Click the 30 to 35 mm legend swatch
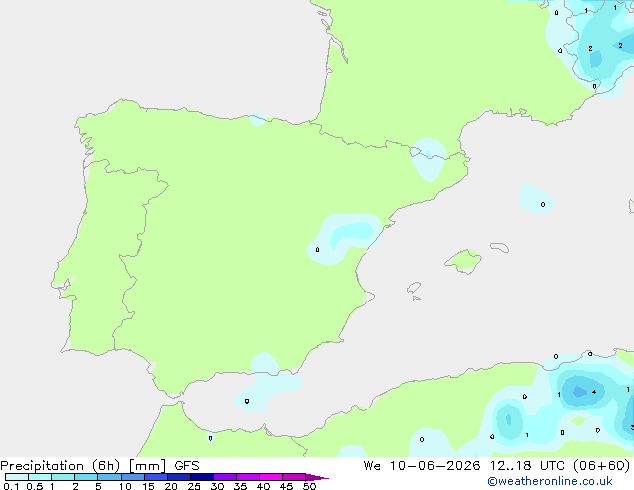634x490 pixels. (225, 477)
